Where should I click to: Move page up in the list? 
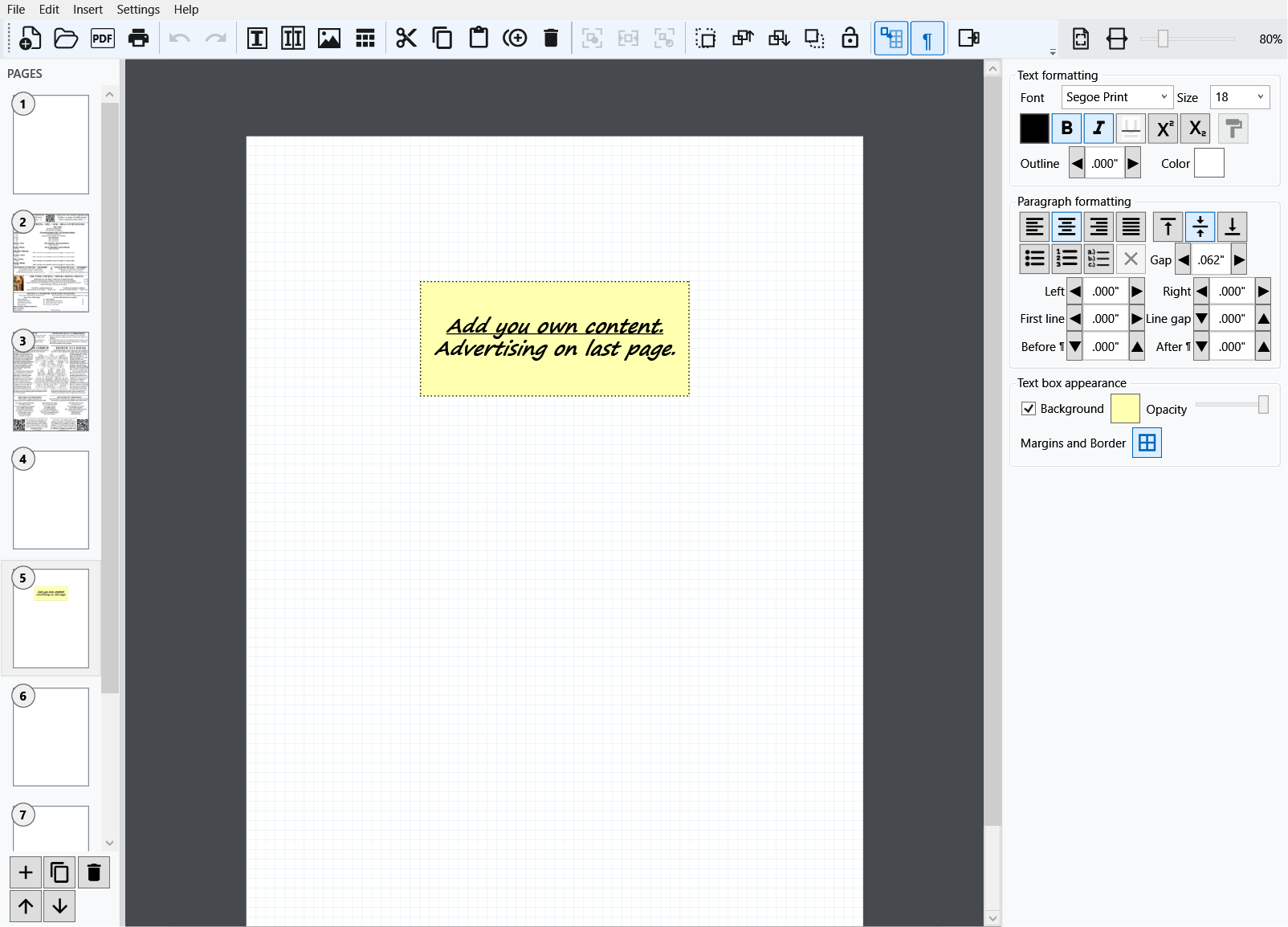[26, 906]
